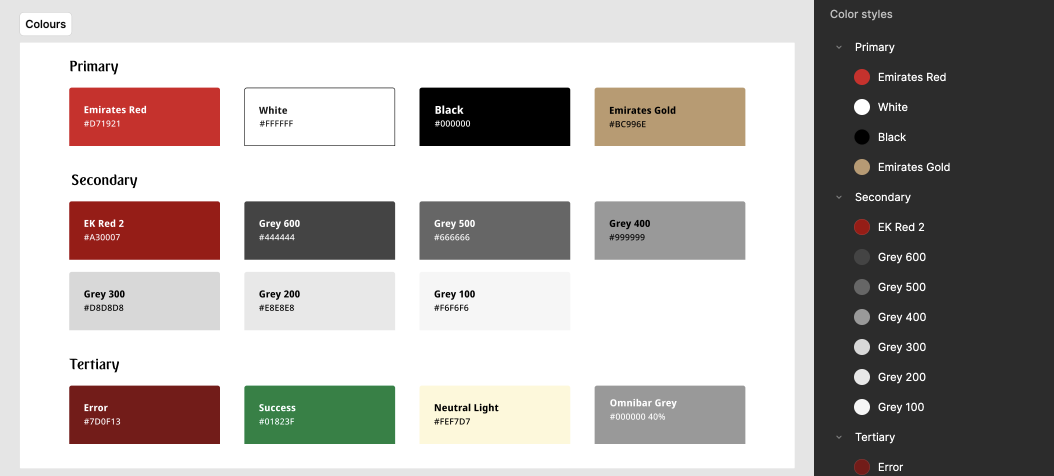Image resolution: width=1054 pixels, height=476 pixels.
Task: Select the Neutral Light #FEF7D7 card
Action: tap(495, 415)
